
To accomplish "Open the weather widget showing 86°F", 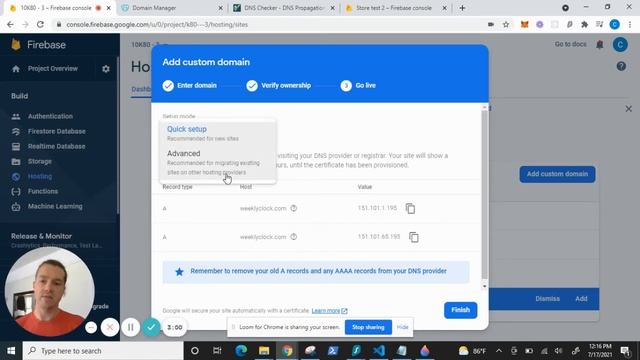I will click(x=472, y=351).
